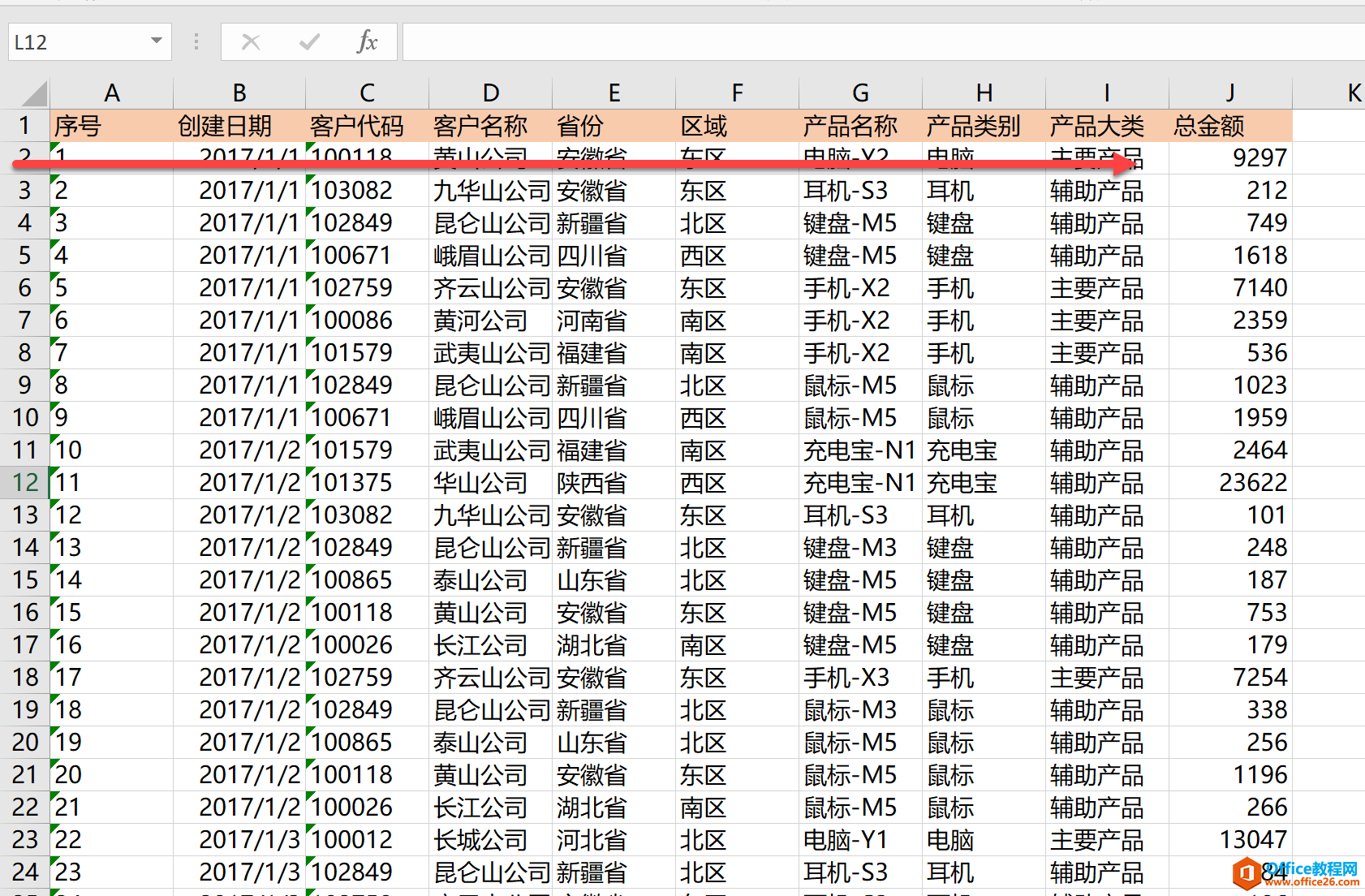Select column H header

(x=984, y=93)
